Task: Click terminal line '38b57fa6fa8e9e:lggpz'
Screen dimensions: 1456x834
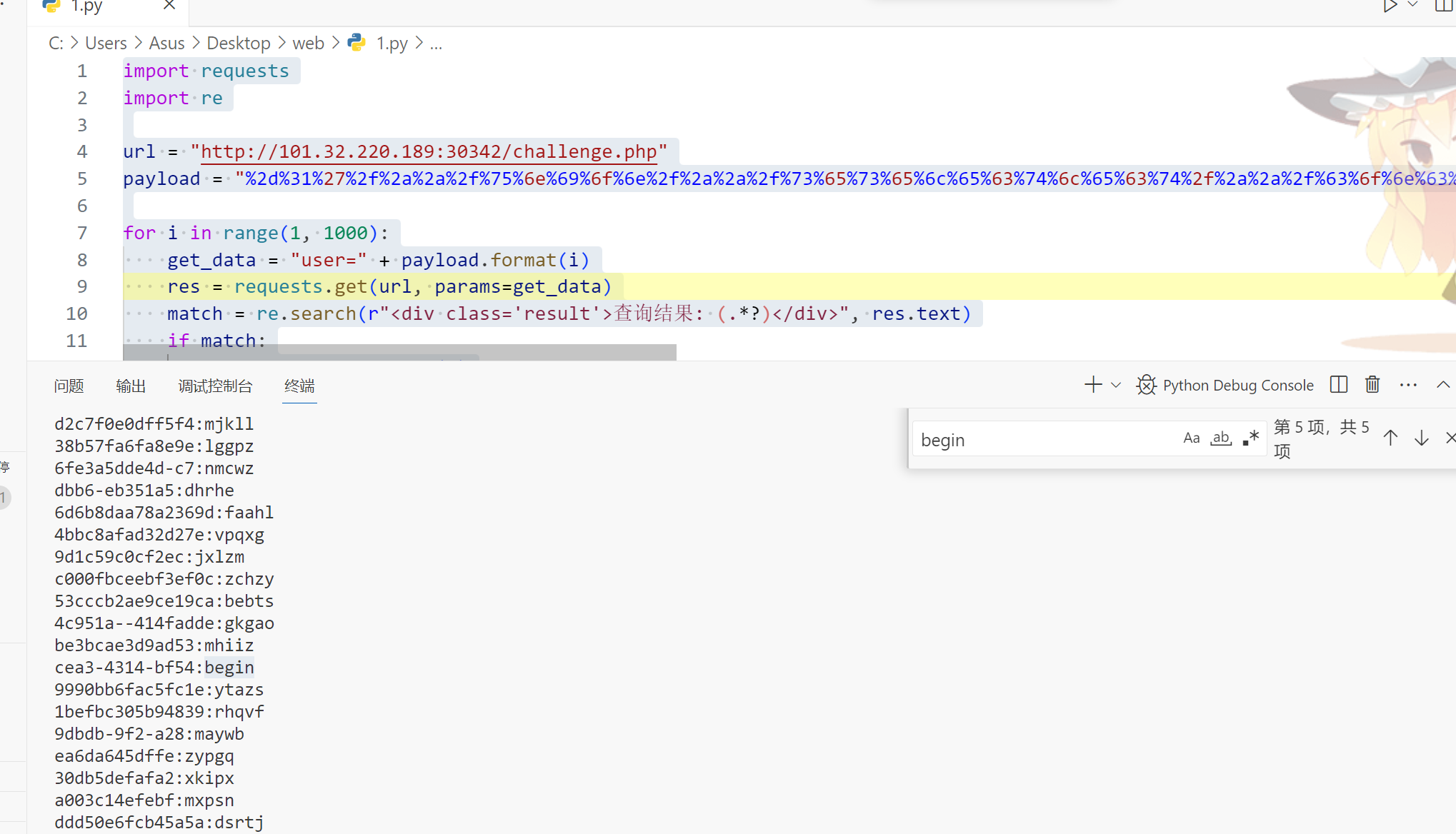Action: (x=154, y=446)
